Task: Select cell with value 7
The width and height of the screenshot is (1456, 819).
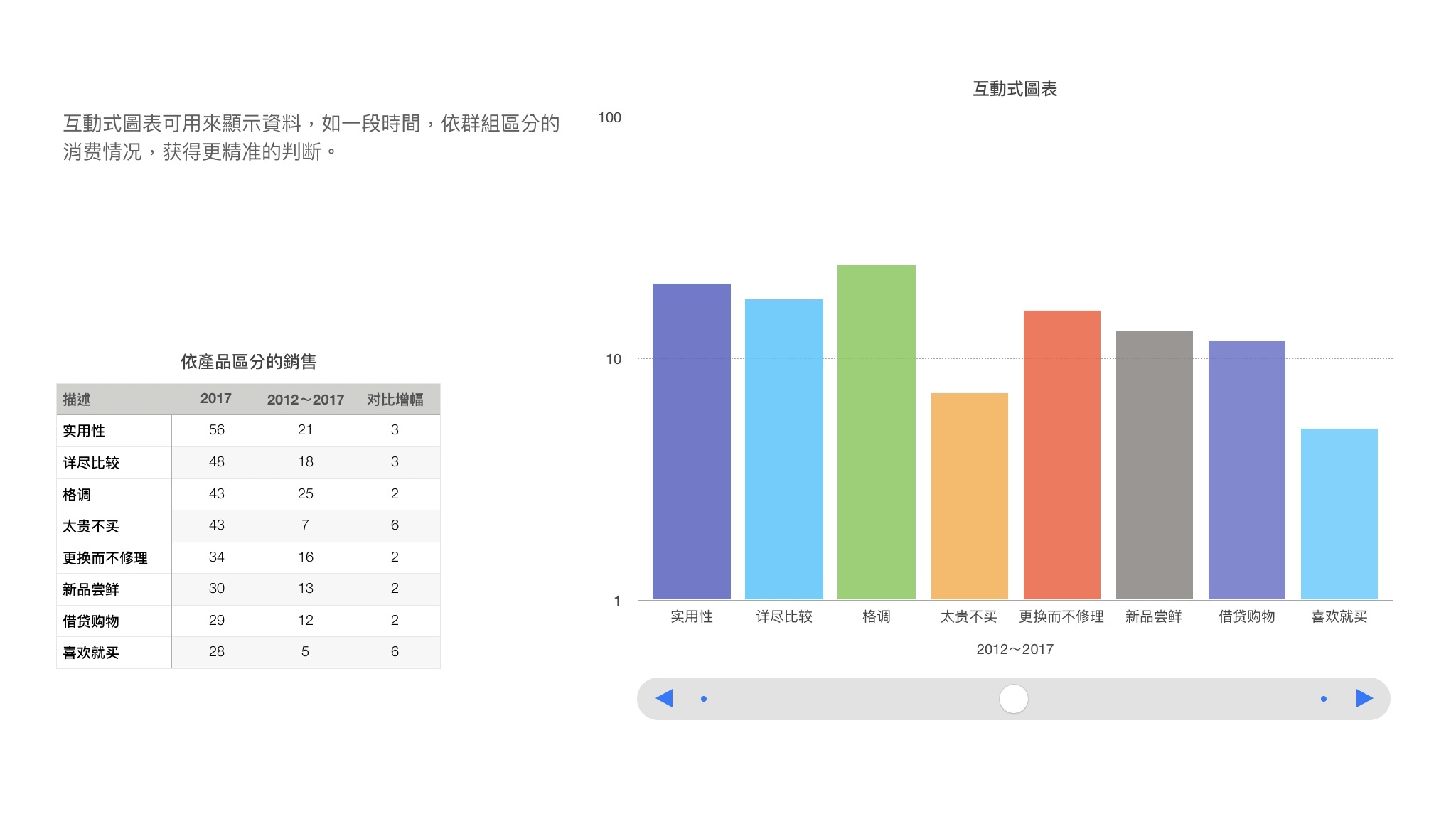Action: point(305,525)
